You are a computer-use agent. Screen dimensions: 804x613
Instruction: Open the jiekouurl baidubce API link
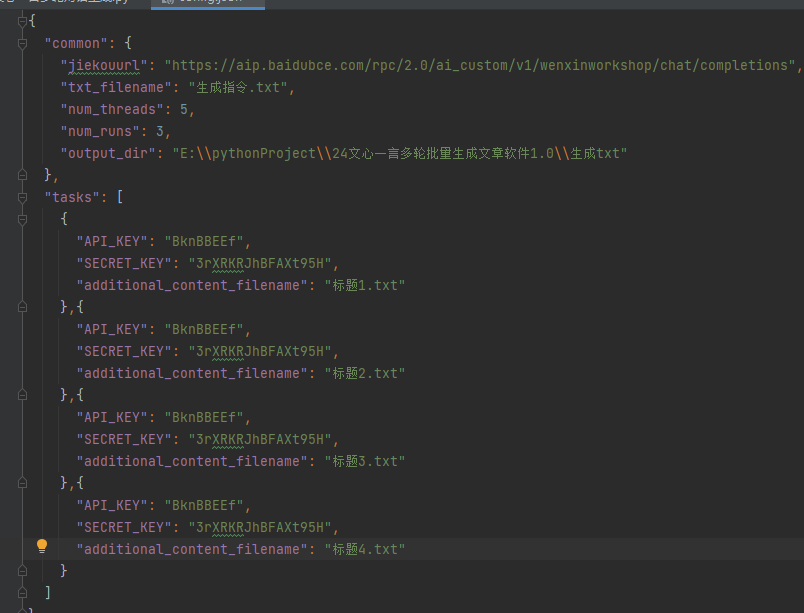(x=479, y=65)
